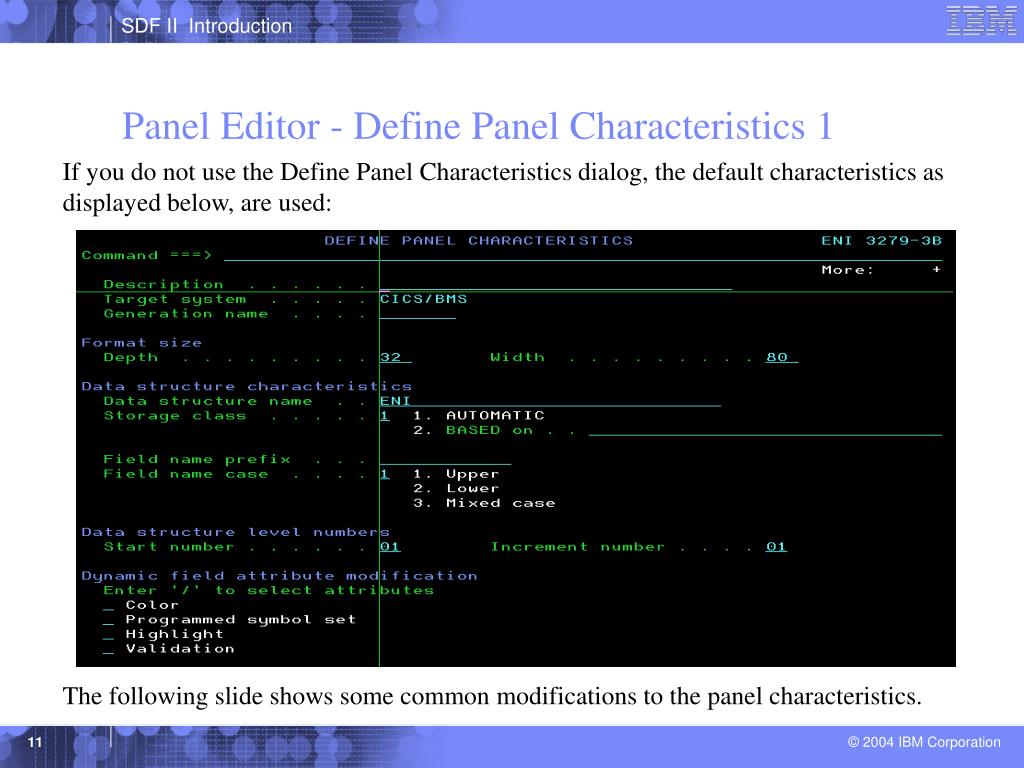Click the DEFINE PANEL CHARACTERISTICS title
Viewport: 1024px width, 768px height.
[x=479, y=240]
